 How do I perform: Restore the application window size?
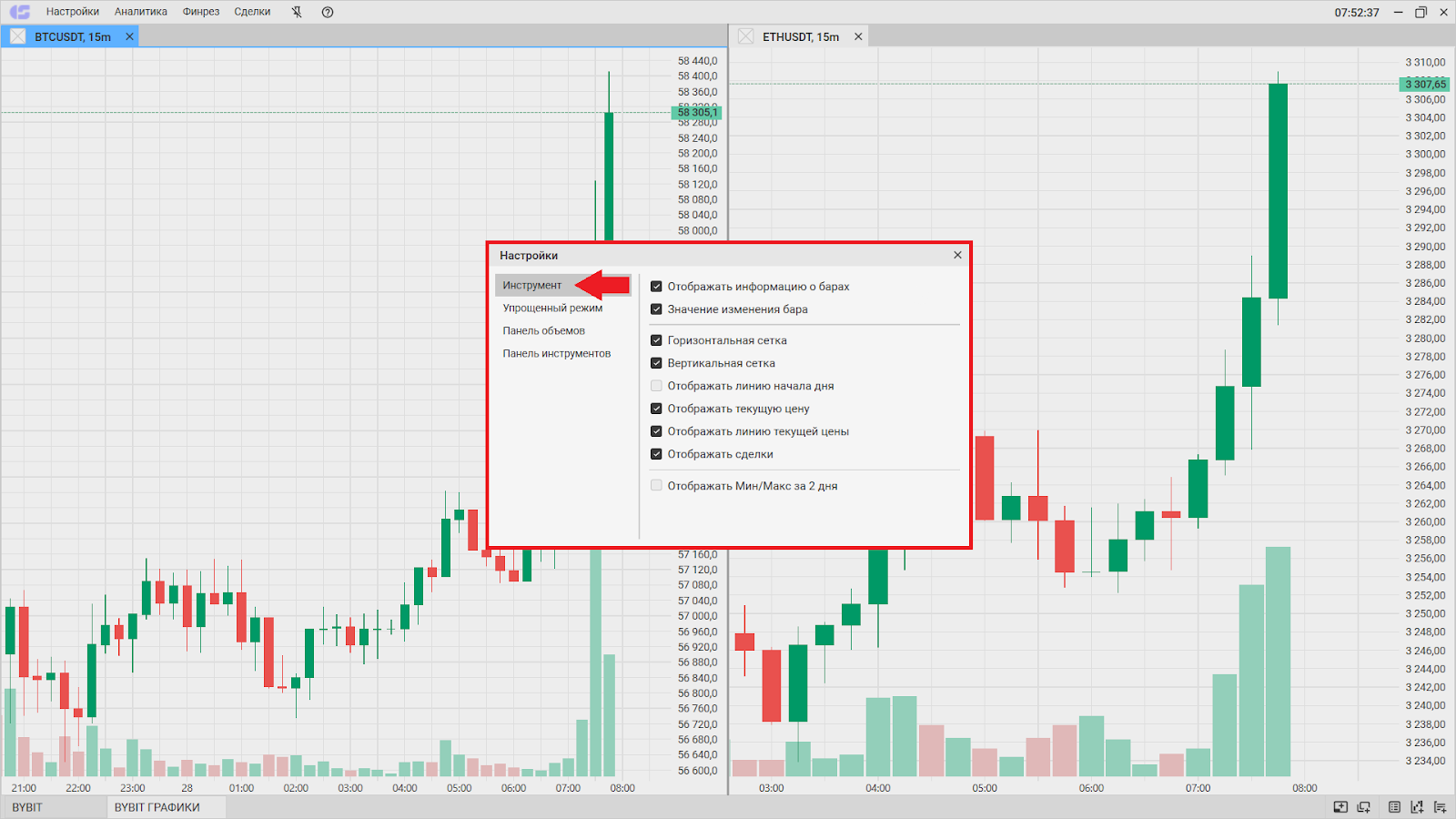1421,12
